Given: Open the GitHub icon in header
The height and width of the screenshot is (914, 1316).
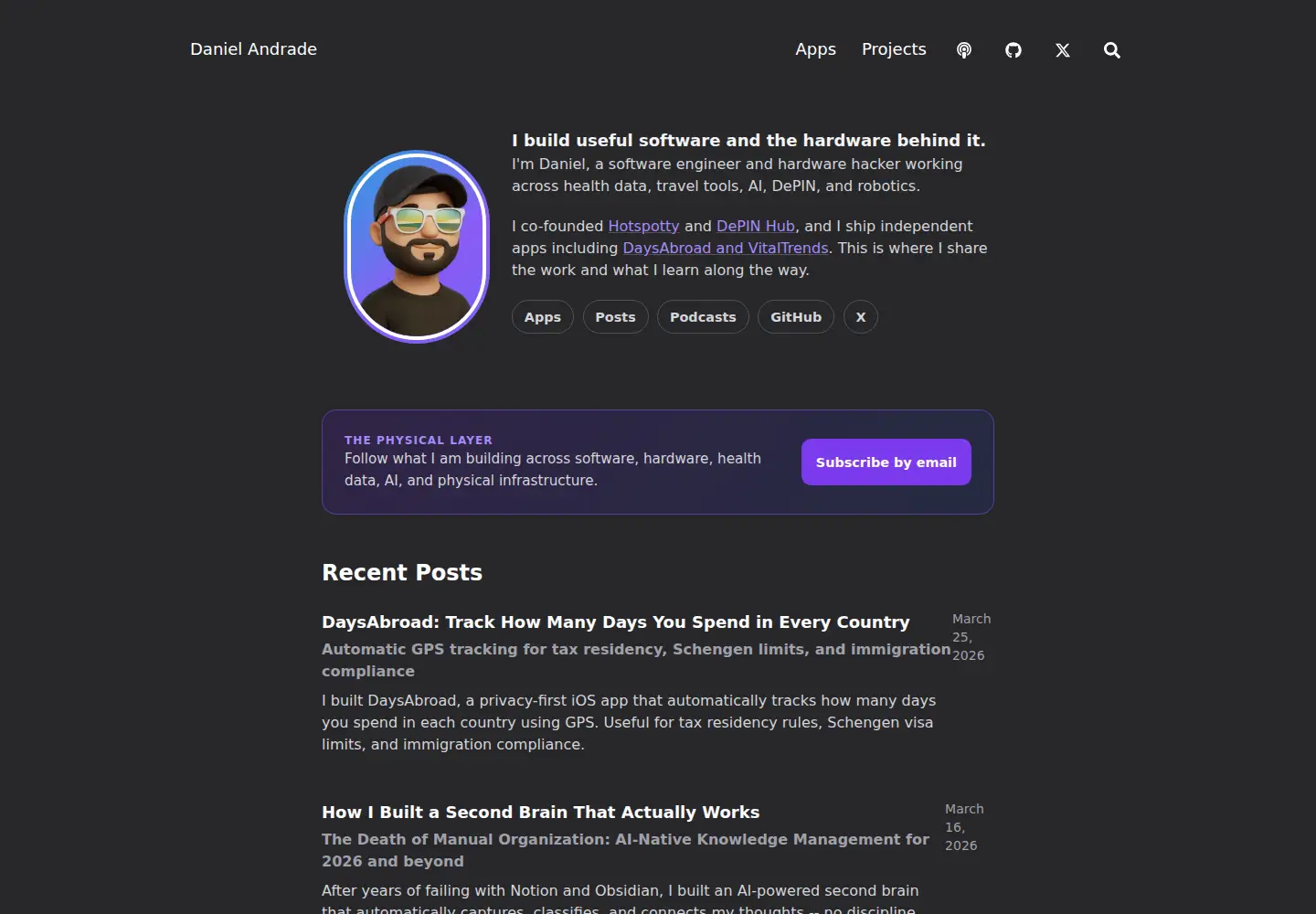Looking at the screenshot, I should point(1014,50).
